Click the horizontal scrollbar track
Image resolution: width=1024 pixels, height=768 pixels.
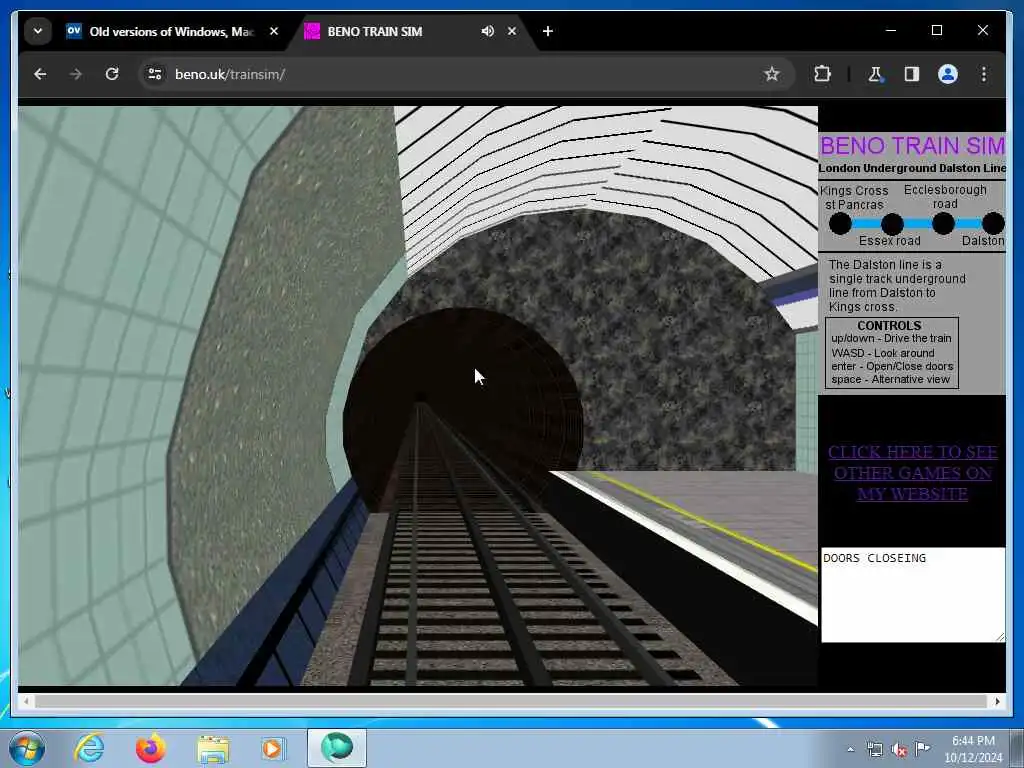[x=511, y=701]
